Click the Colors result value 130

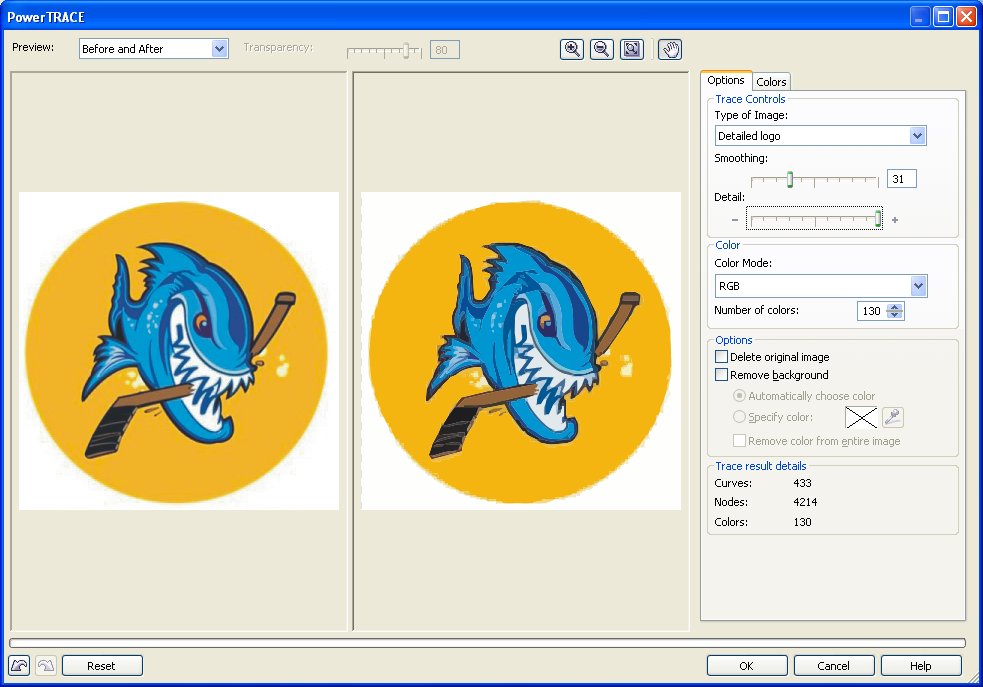coord(802,522)
